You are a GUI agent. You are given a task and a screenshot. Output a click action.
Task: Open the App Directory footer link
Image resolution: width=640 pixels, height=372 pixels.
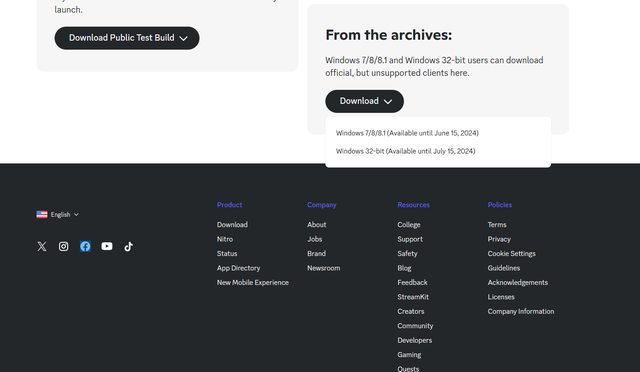[x=238, y=268]
